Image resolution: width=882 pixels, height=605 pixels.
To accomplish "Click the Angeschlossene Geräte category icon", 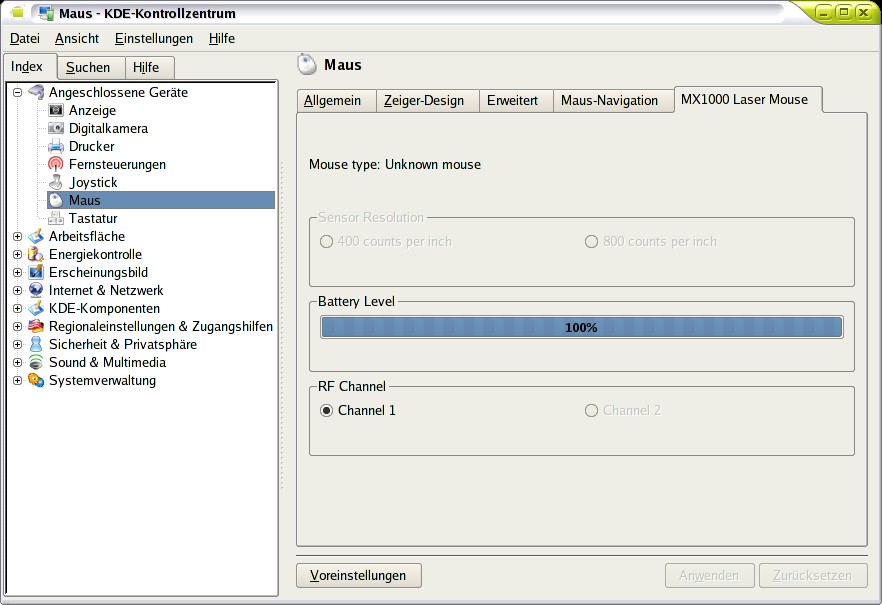I will click(x=36, y=92).
